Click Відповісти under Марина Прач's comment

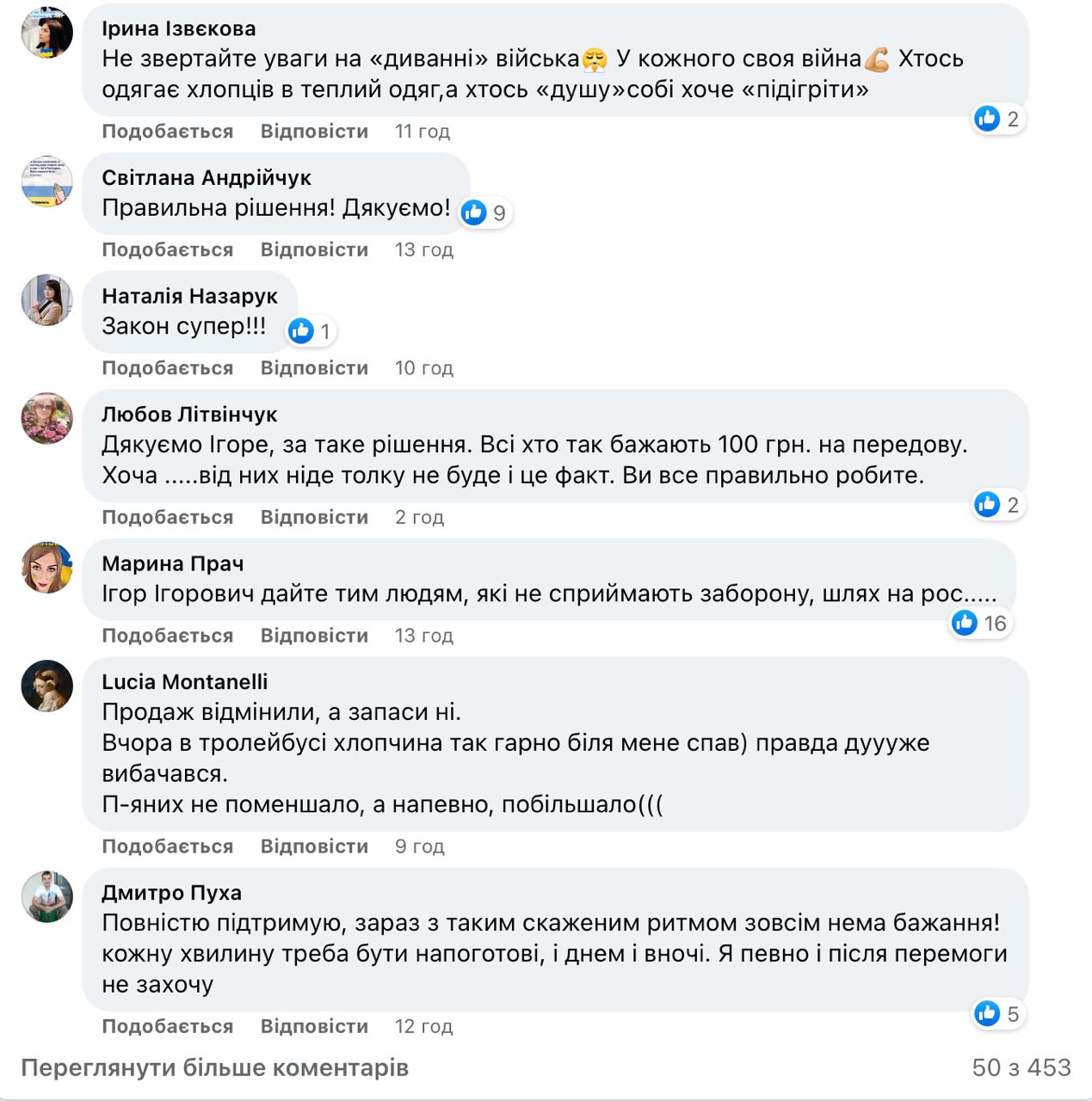pyautogui.click(x=314, y=636)
